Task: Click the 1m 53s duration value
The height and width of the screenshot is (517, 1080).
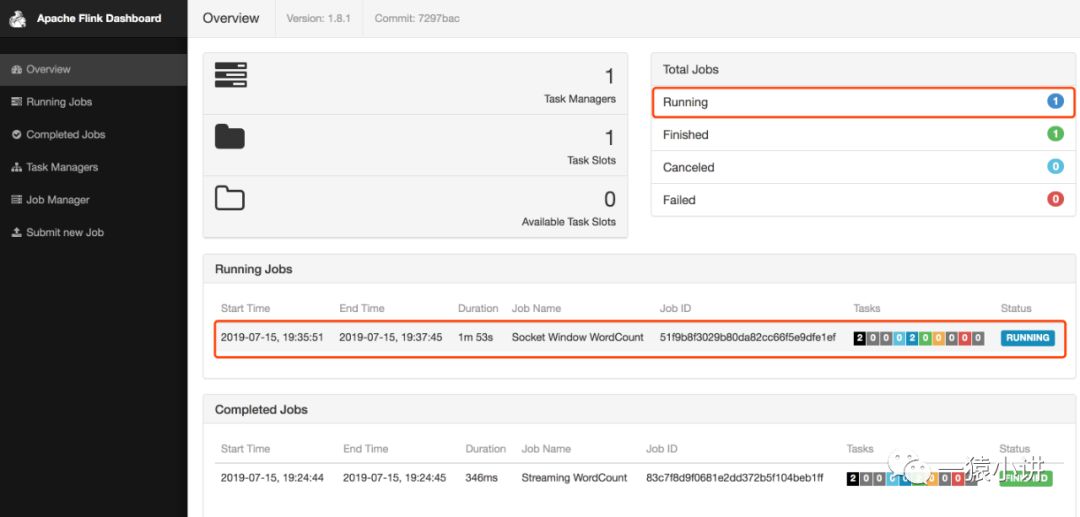Action: click(x=475, y=337)
